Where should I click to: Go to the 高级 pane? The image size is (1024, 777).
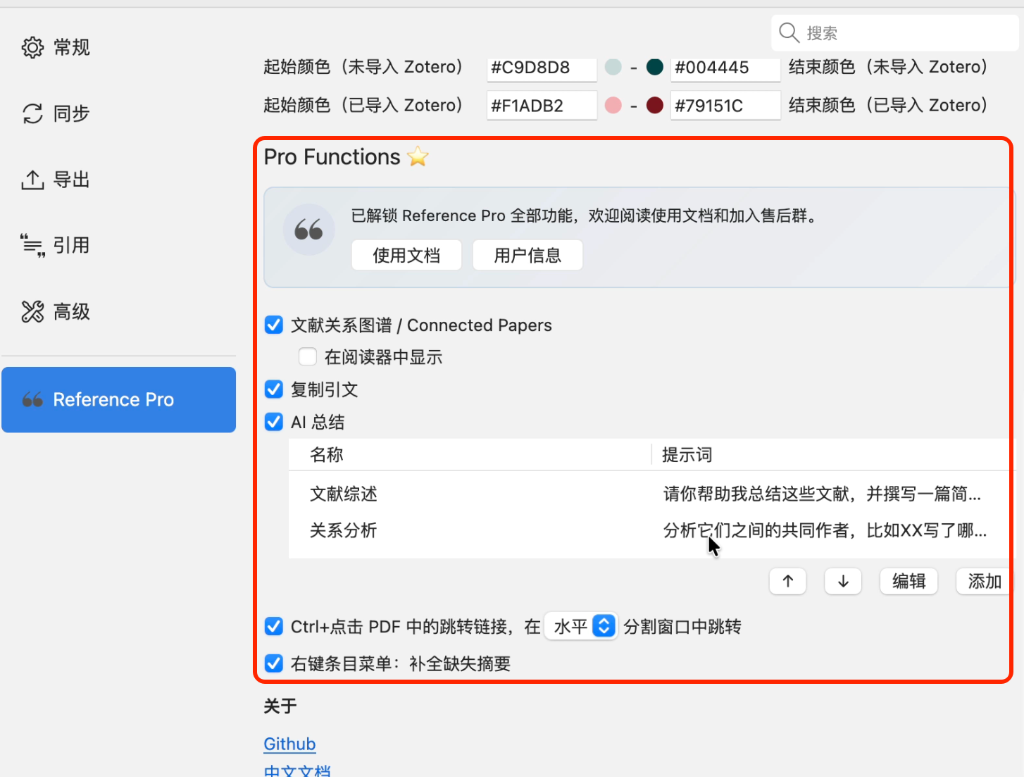point(119,311)
